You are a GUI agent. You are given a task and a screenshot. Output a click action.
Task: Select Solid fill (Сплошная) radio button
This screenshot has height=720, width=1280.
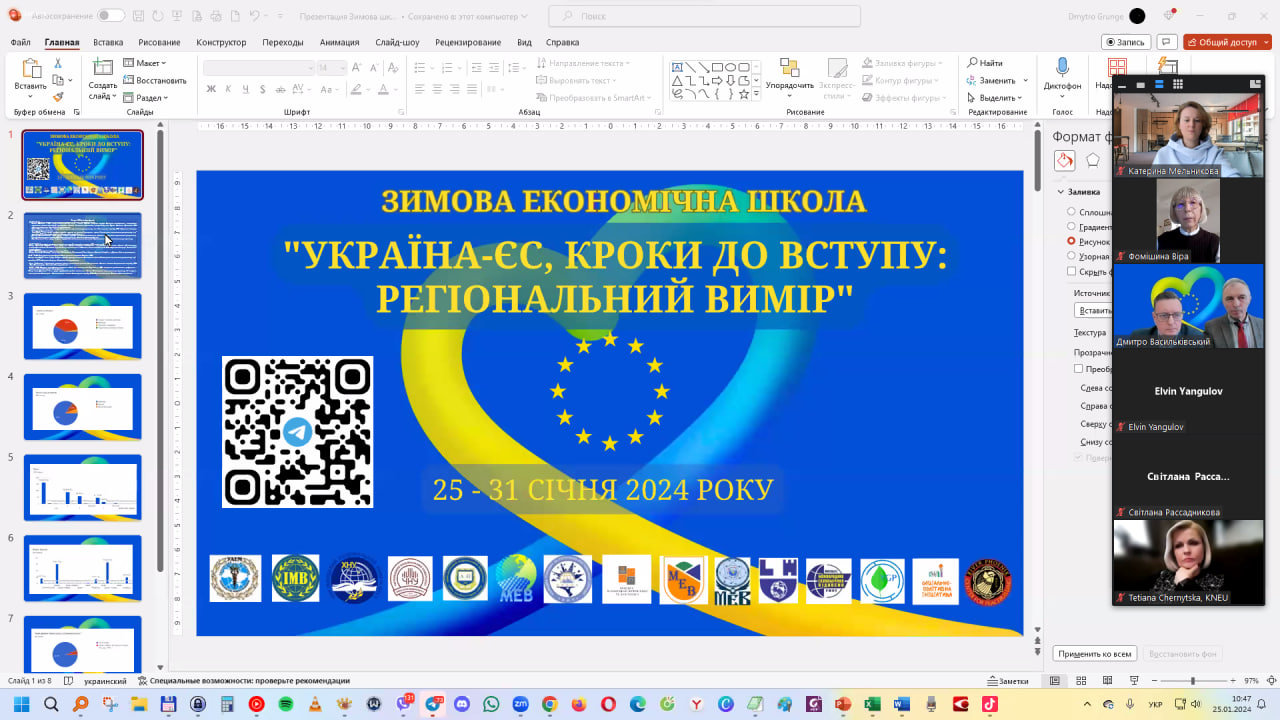(x=1072, y=212)
